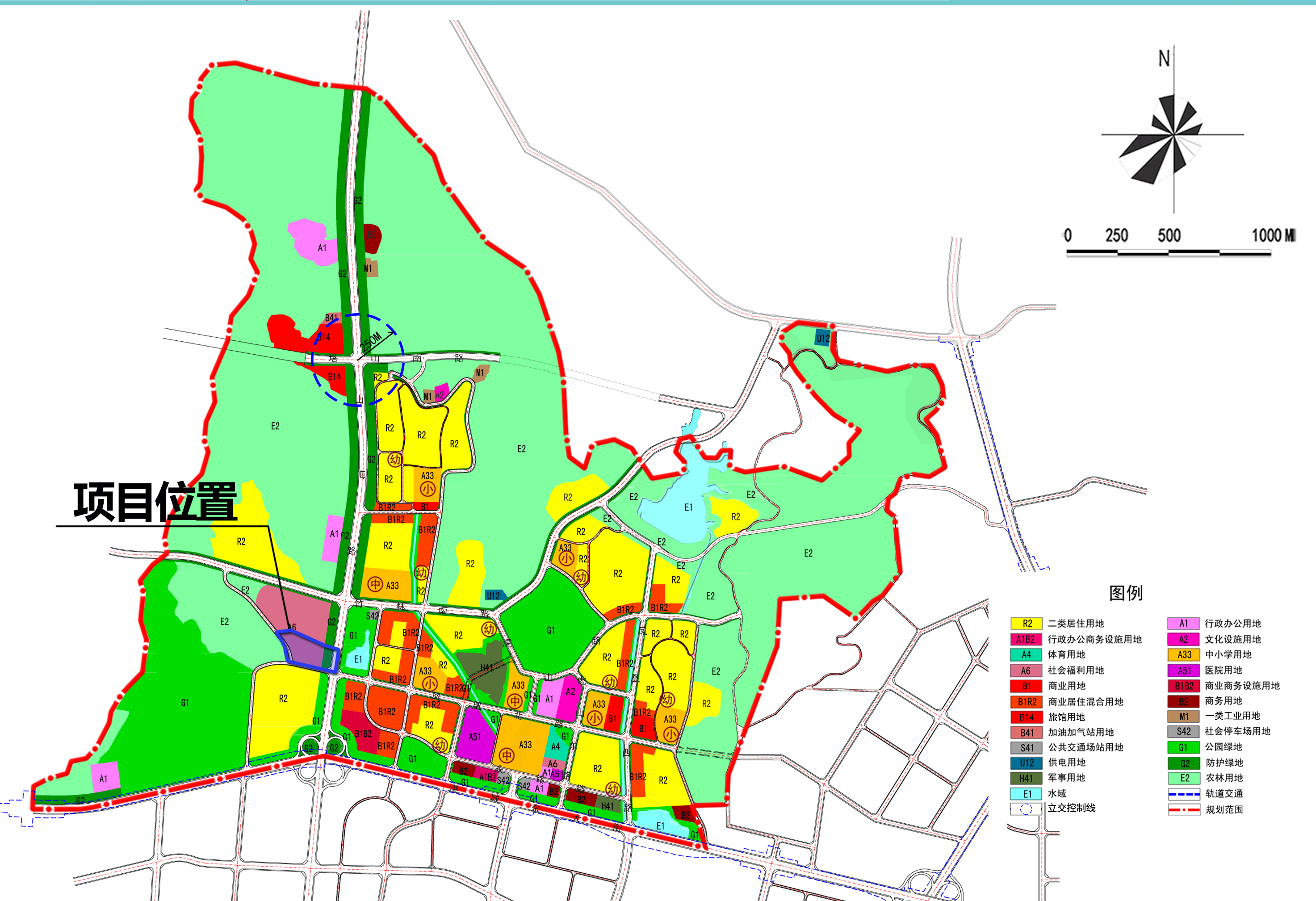Select the A4 teal legend swatch

click(1026, 655)
